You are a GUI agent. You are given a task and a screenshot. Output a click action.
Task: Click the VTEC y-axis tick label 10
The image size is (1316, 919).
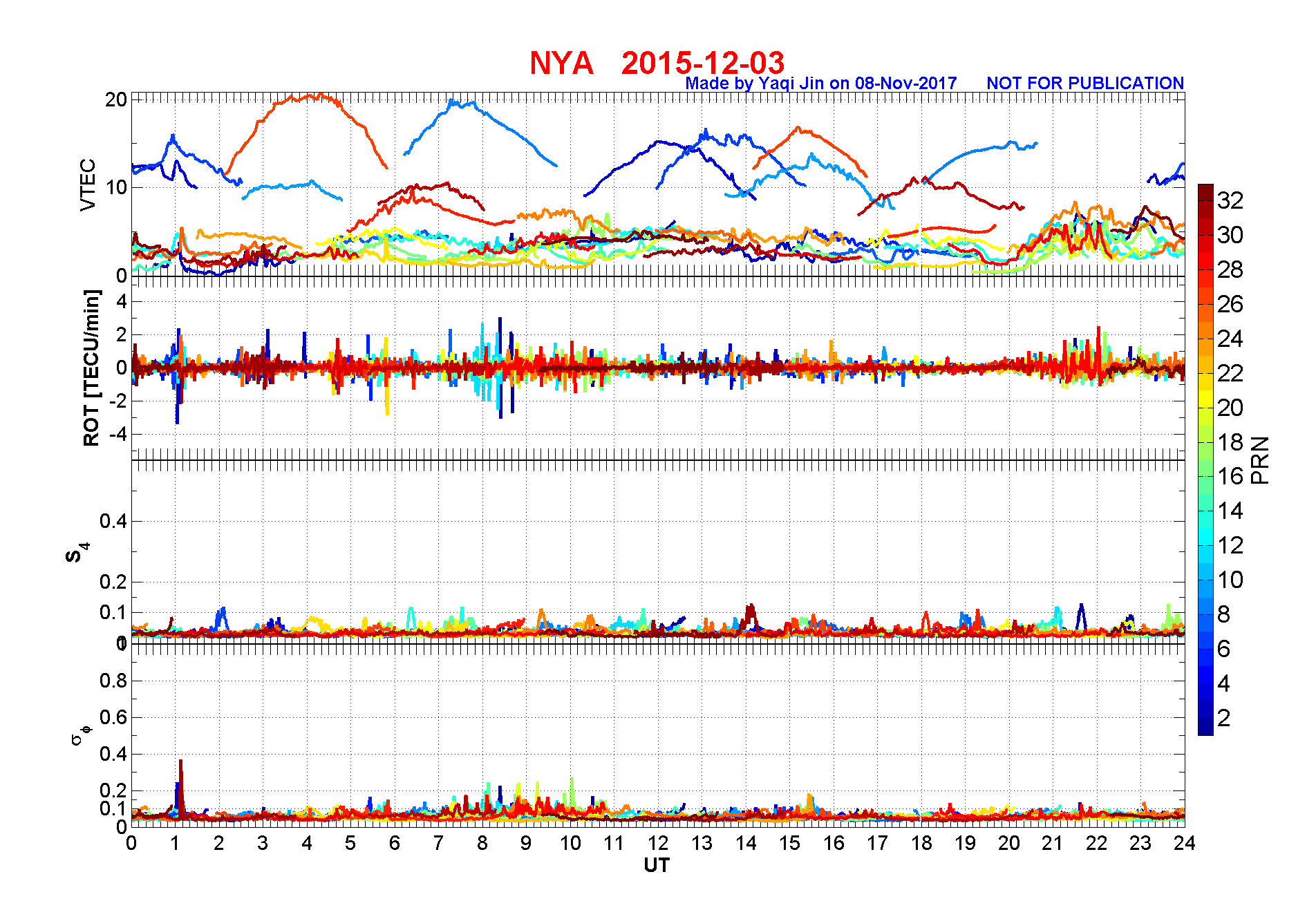tap(115, 187)
